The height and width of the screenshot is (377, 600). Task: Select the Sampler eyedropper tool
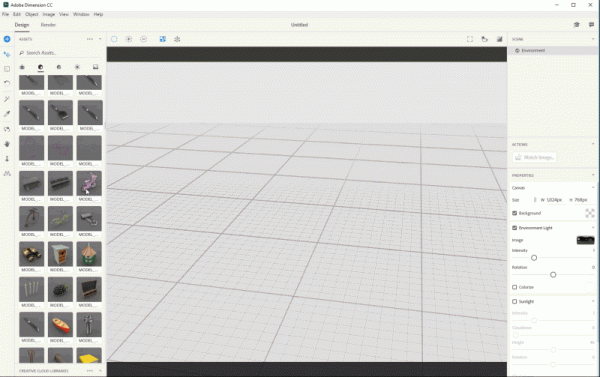point(7,114)
